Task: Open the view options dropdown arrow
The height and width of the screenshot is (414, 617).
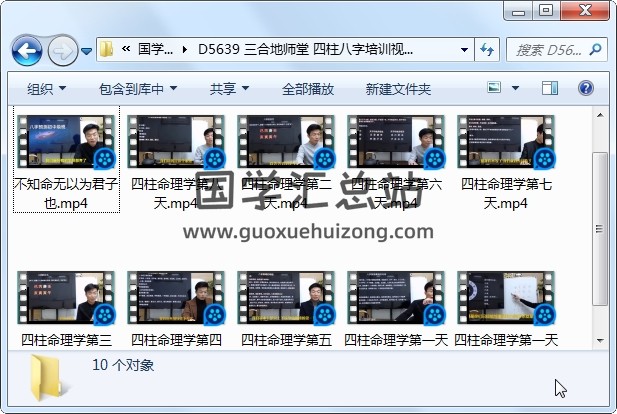Action: coord(517,88)
